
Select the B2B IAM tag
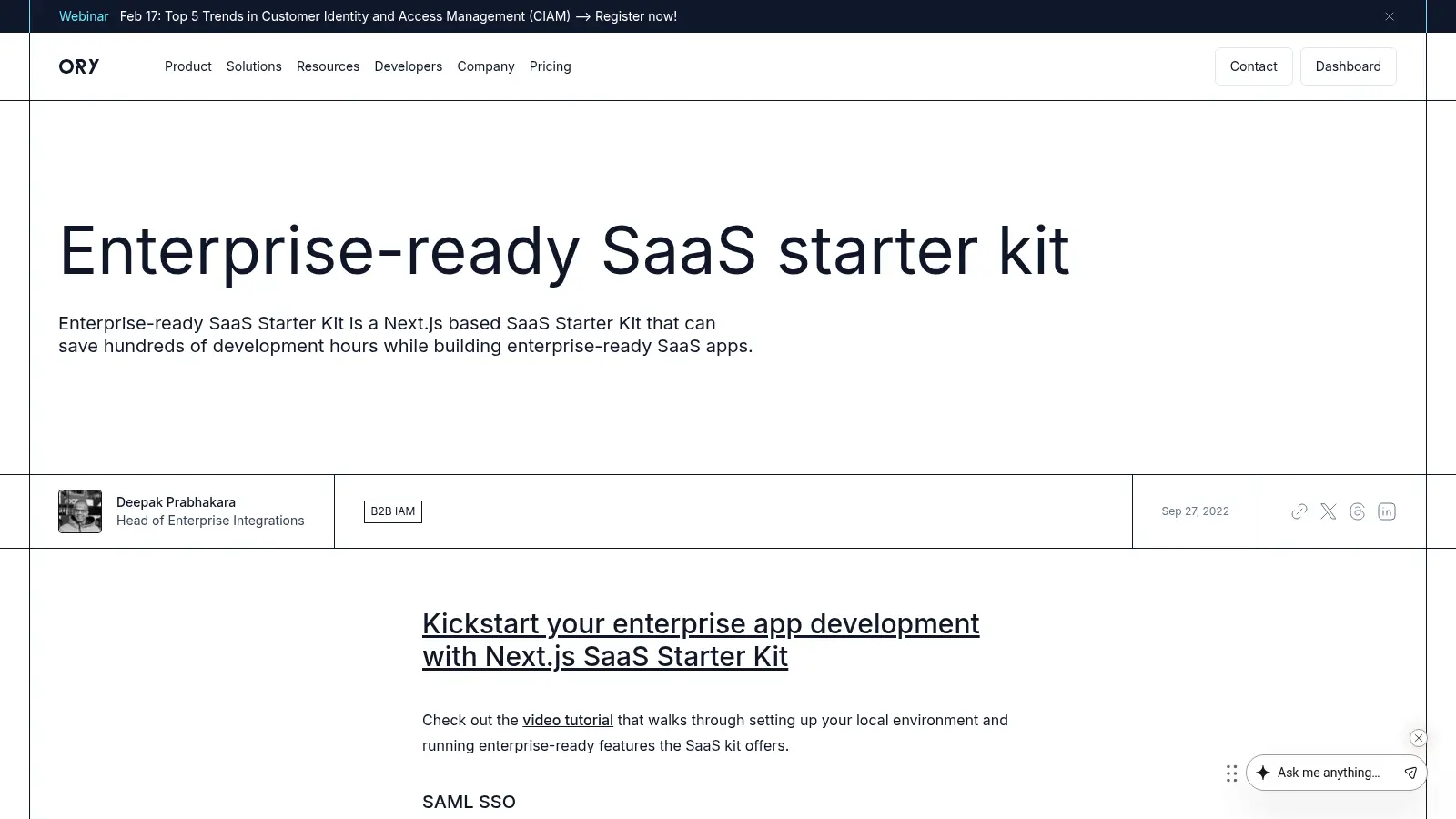click(x=393, y=511)
